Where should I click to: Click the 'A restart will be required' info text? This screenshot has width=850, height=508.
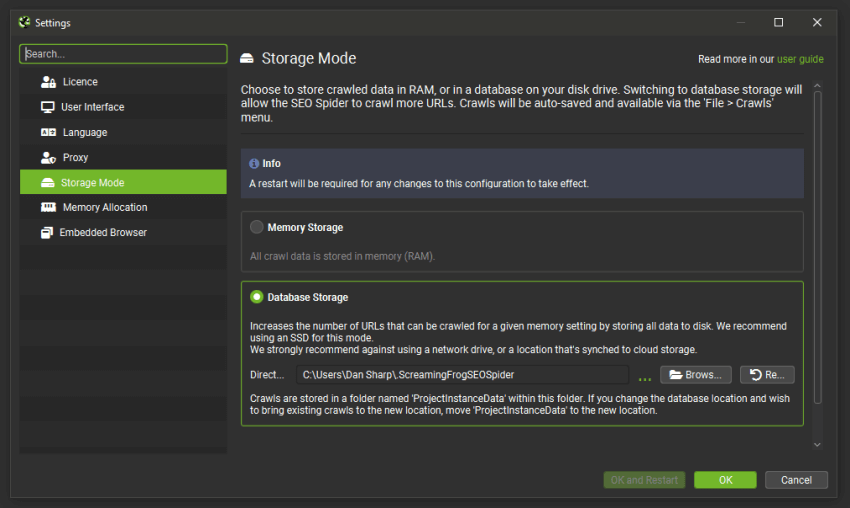418,184
